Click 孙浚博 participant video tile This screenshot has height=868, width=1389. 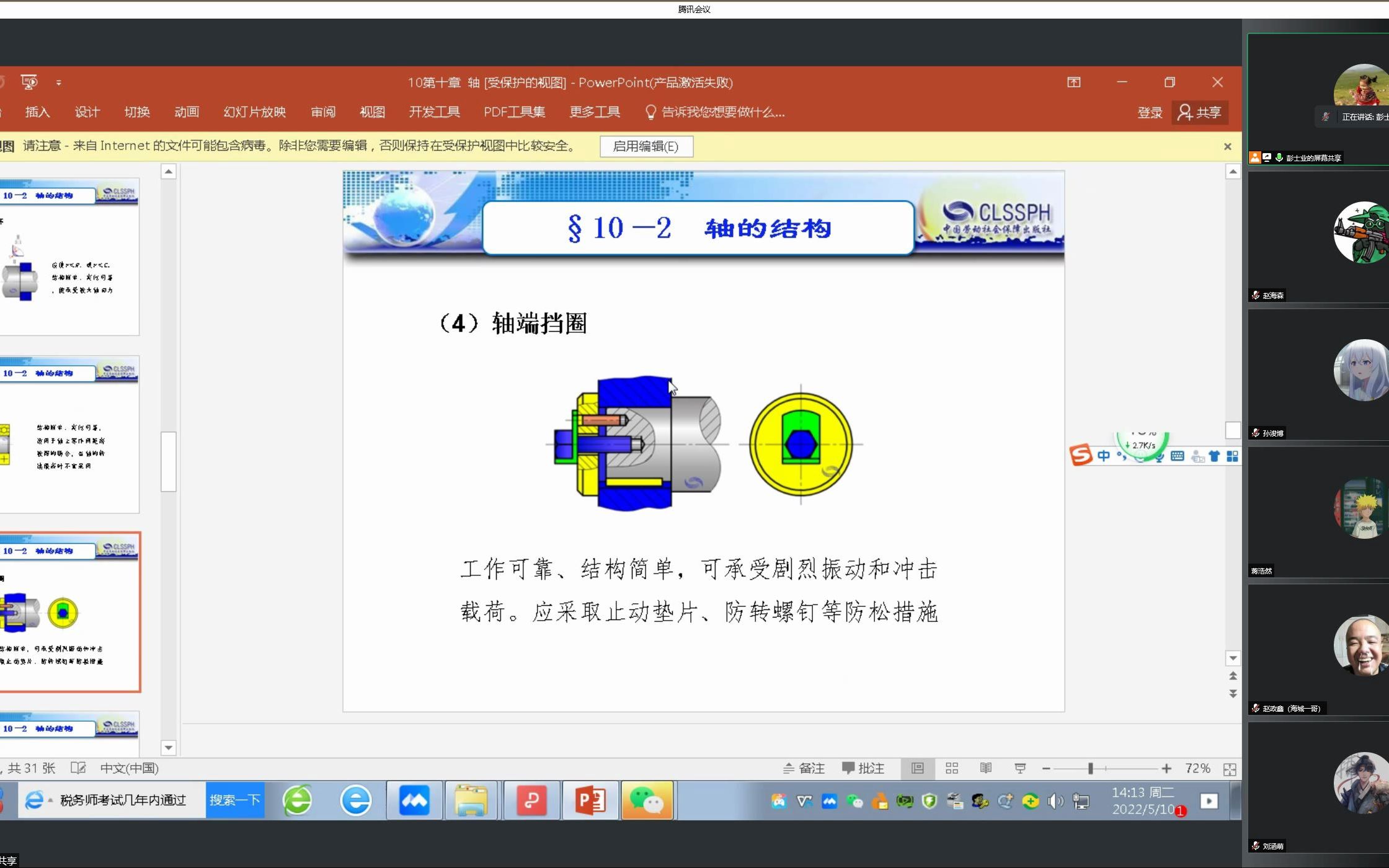tap(1318, 374)
